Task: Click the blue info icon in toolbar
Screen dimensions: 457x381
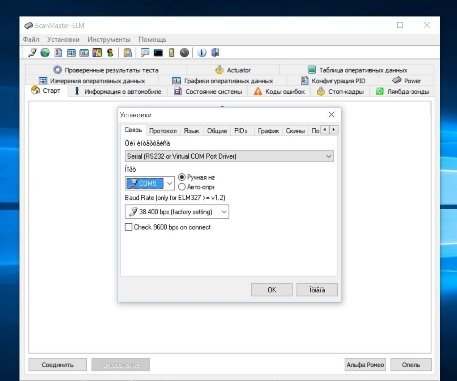Action: tap(202, 53)
